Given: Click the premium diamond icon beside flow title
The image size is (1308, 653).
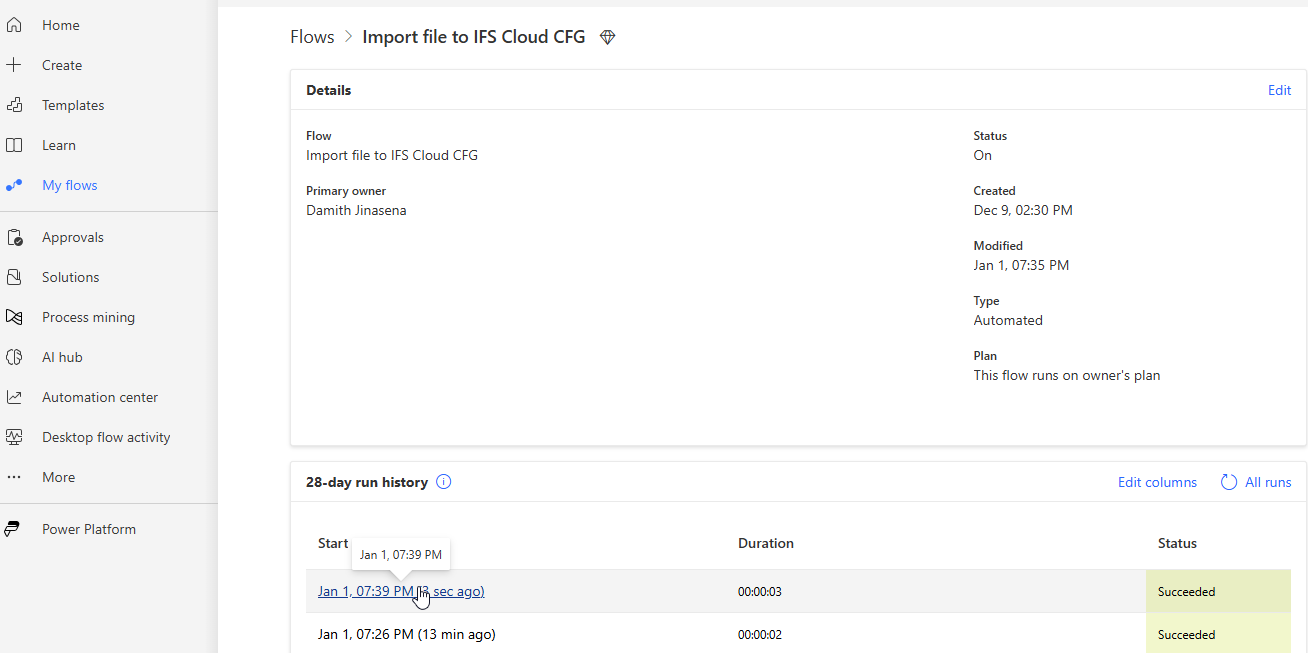Looking at the screenshot, I should coord(607,37).
